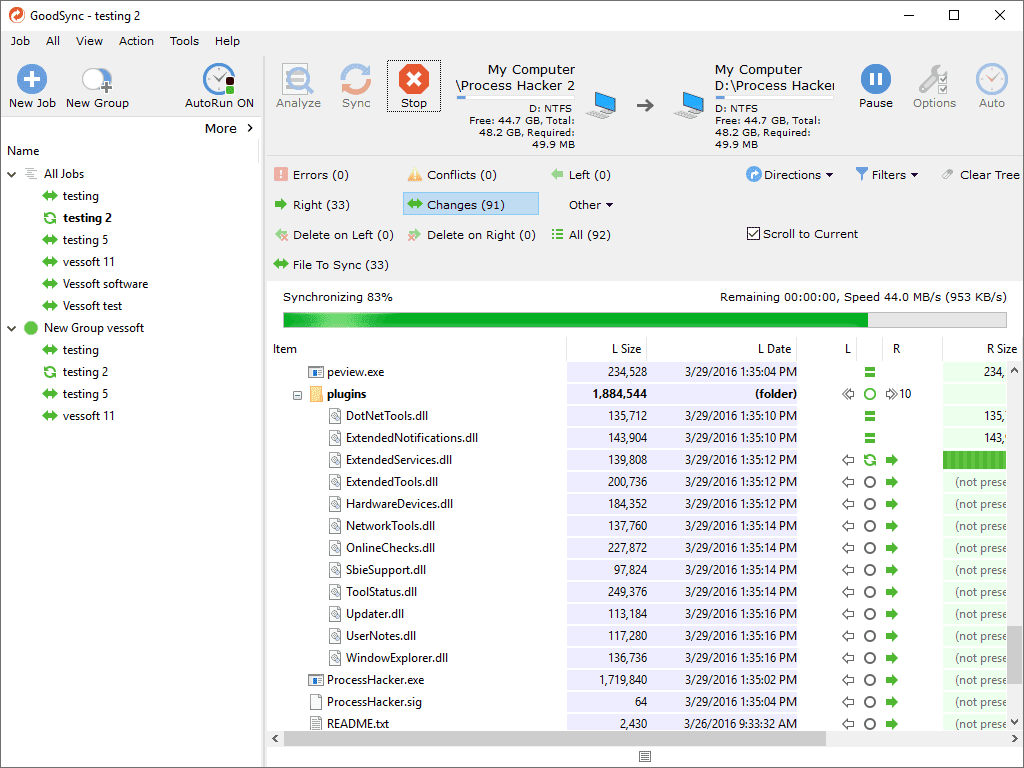
Task: Select do-nothing circle for WindowExplorer.dll
Action: tap(869, 658)
